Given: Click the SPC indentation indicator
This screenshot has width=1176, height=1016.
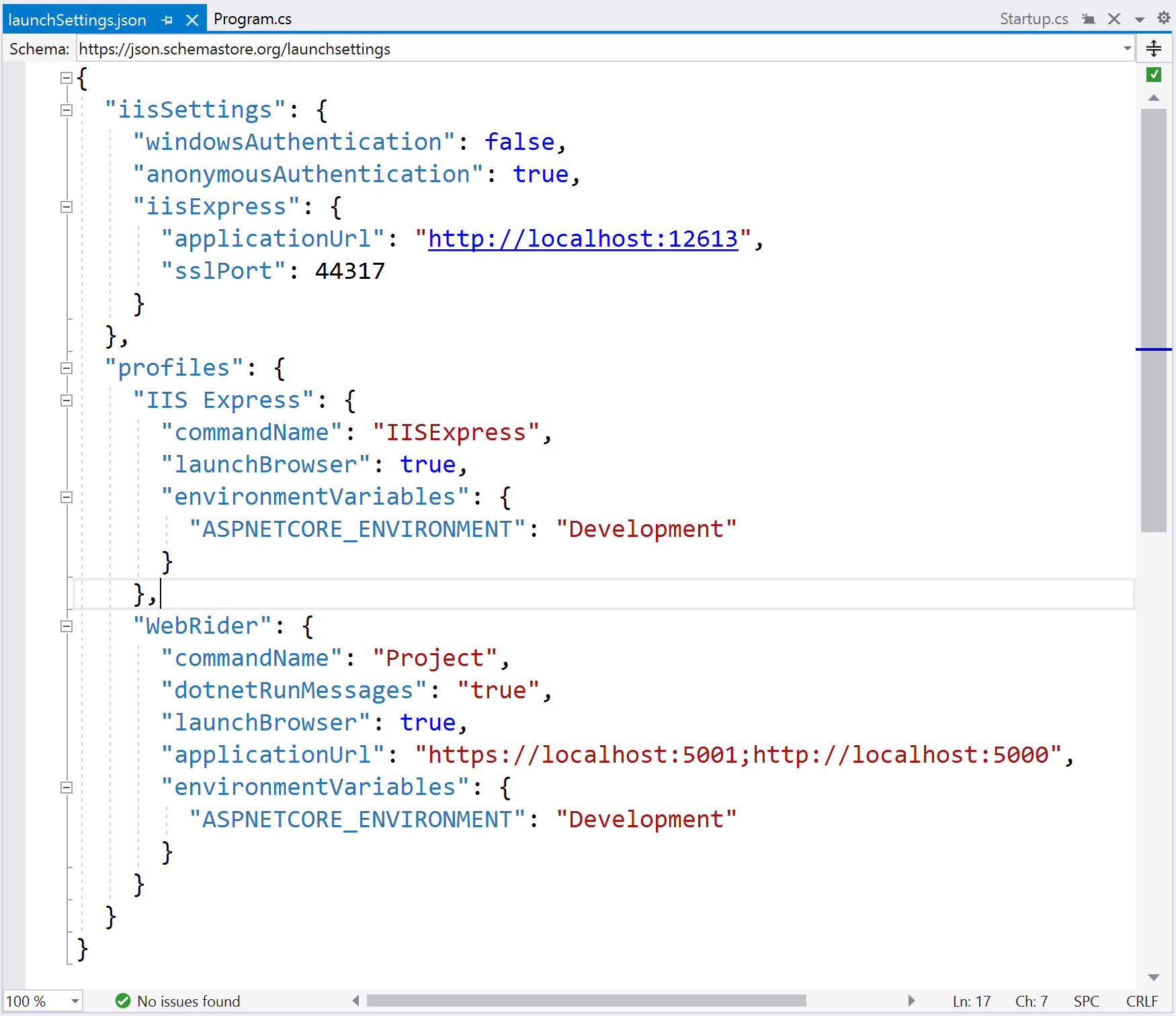Looking at the screenshot, I should click(1086, 1001).
